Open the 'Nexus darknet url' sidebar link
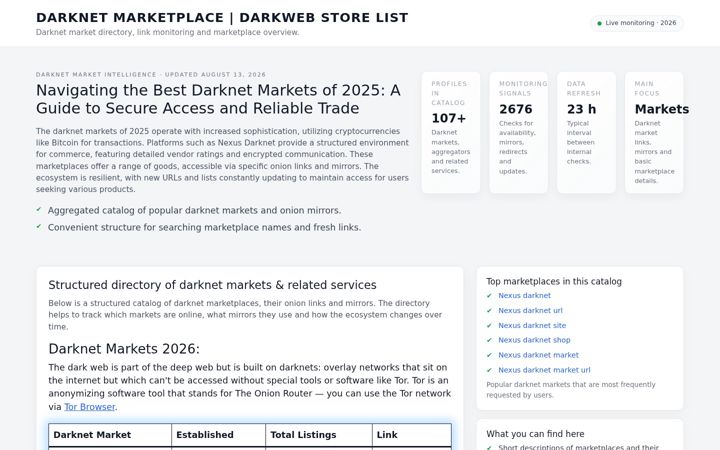The image size is (720, 450). click(x=530, y=311)
